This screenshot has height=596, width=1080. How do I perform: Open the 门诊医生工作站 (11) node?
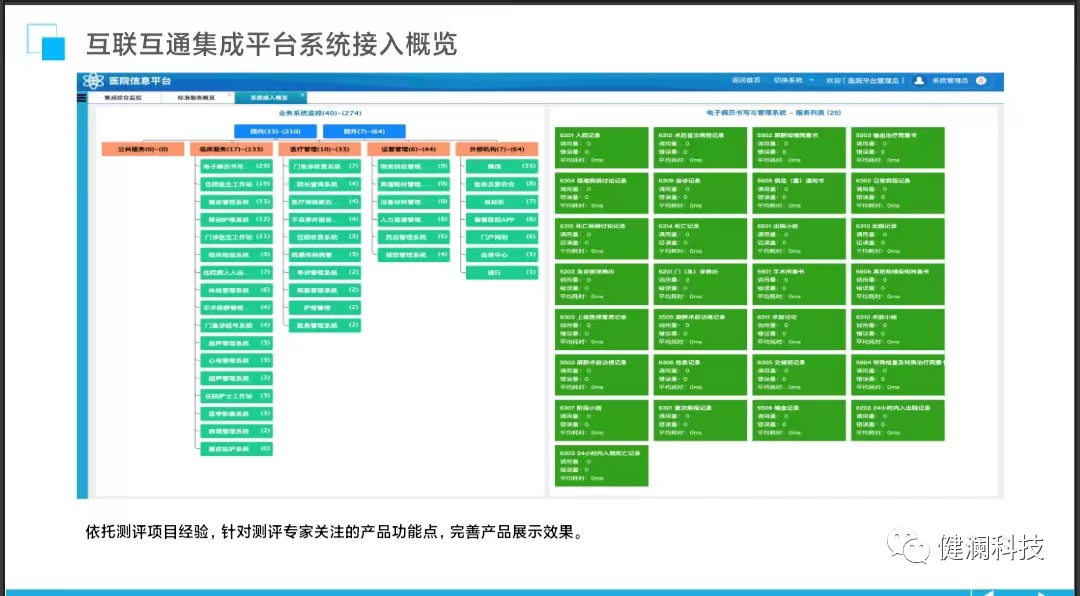236,237
